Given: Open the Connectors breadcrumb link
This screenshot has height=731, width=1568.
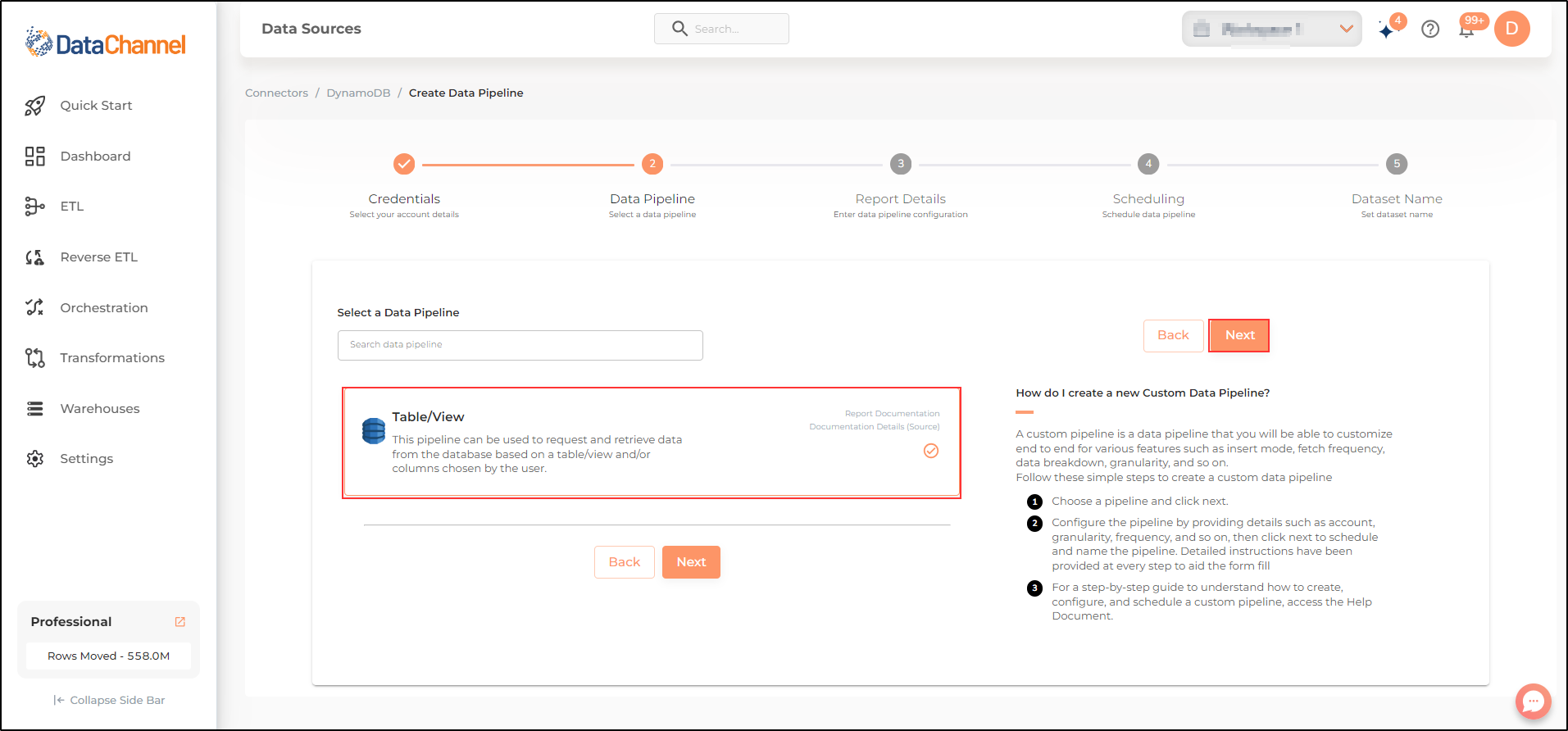Looking at the screenshot, I should tap(276, 93).
